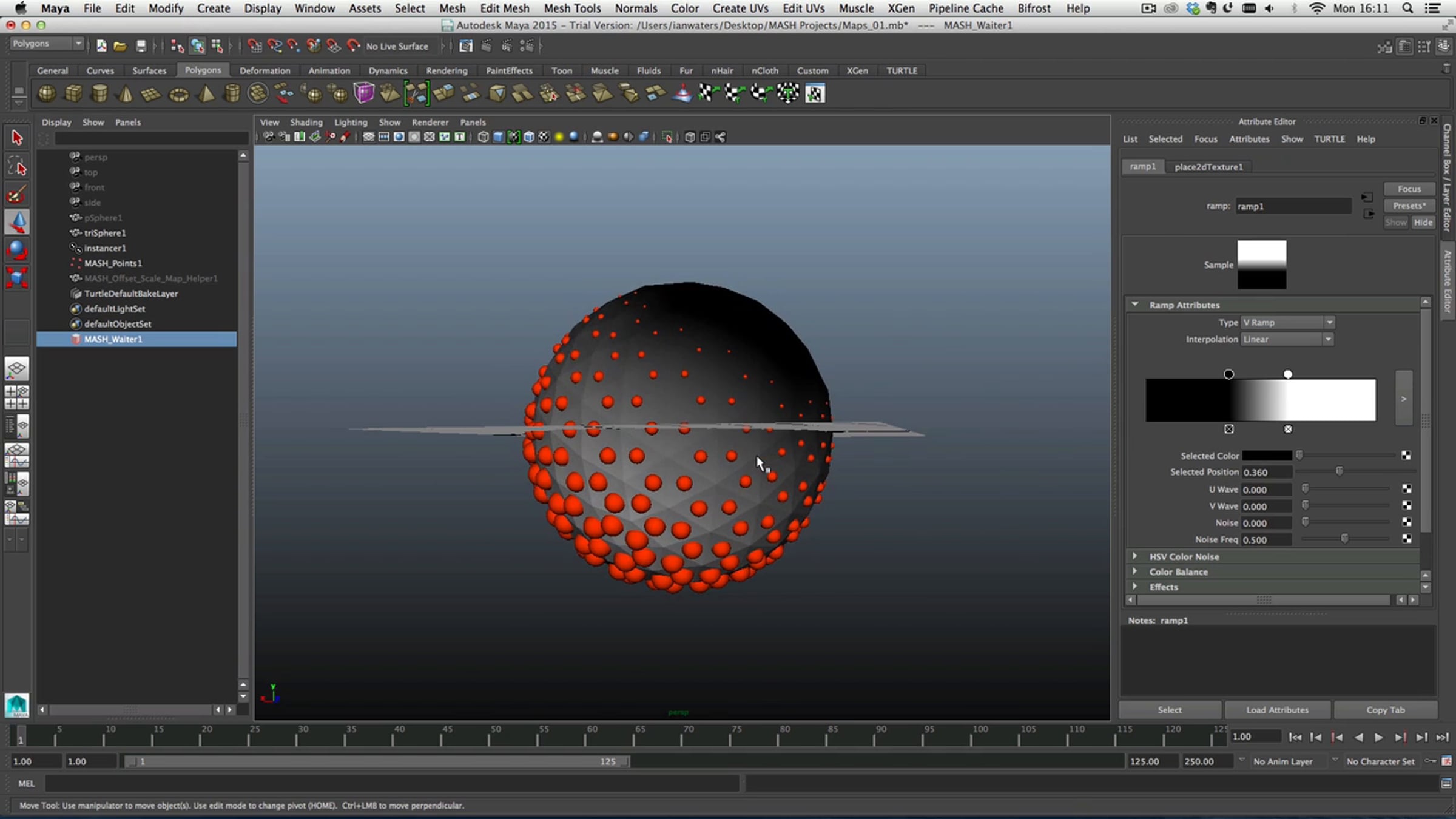The image size is (1456, 819).
Task: Select the Rotate tool in the toolbox
Action: point(17,250)
